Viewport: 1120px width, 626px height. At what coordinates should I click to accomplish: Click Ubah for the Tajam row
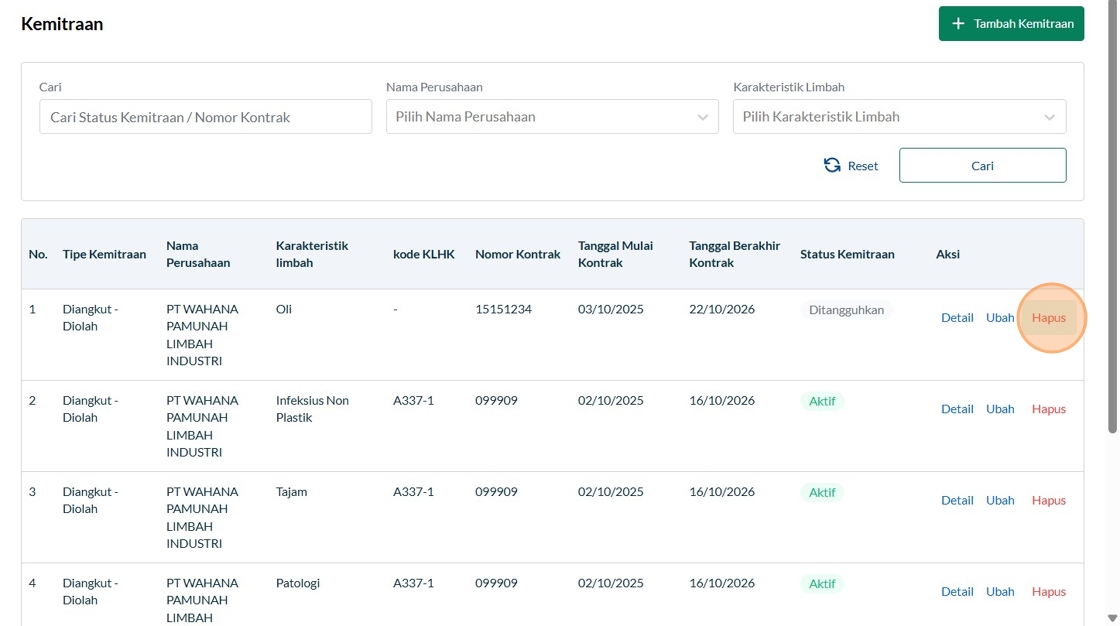(1000, 500)
